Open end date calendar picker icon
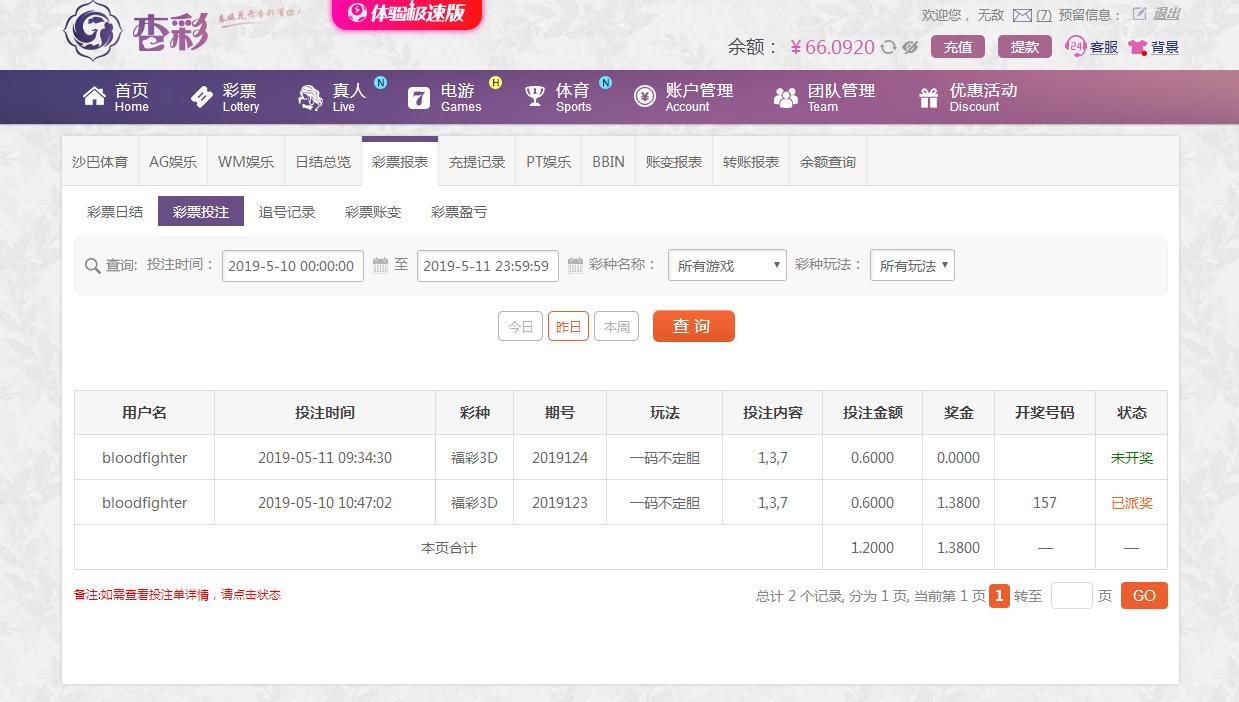Image resolution: width=1239 pixels, height=702 pixels. point(575,265)
